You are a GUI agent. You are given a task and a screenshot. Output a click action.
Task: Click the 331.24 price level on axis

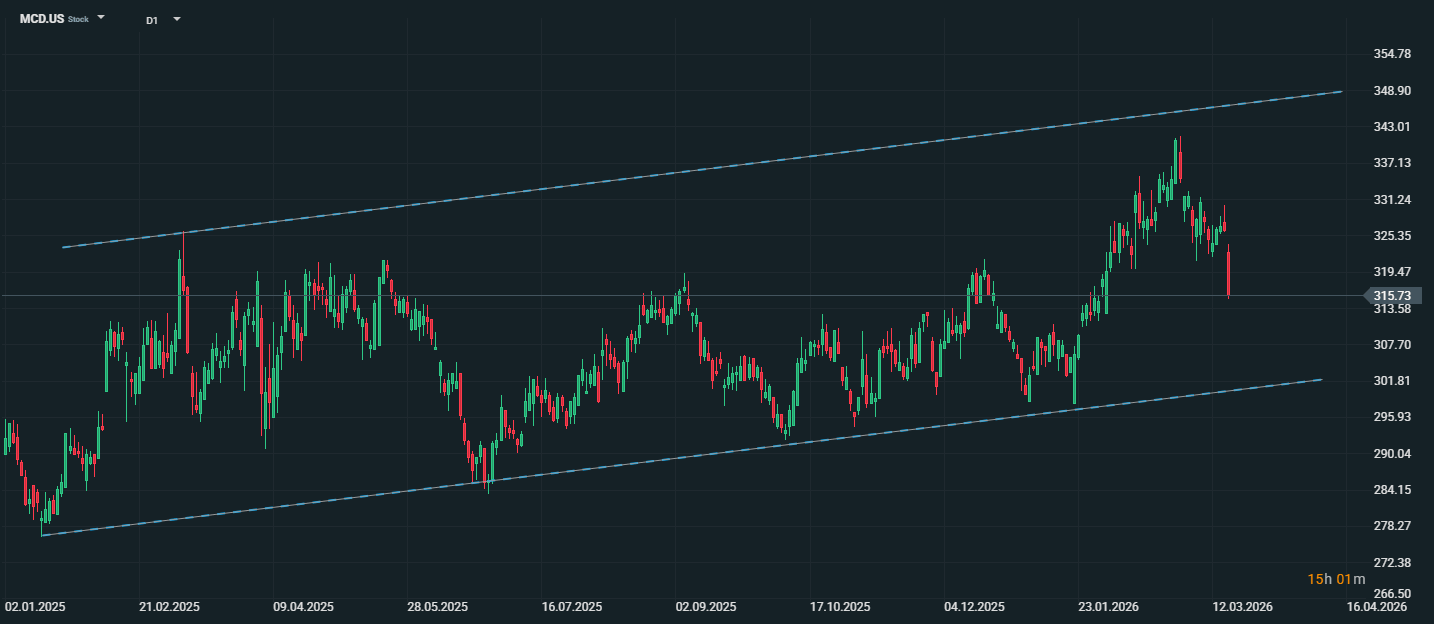pyautogui.click(x=1391, y=200)
